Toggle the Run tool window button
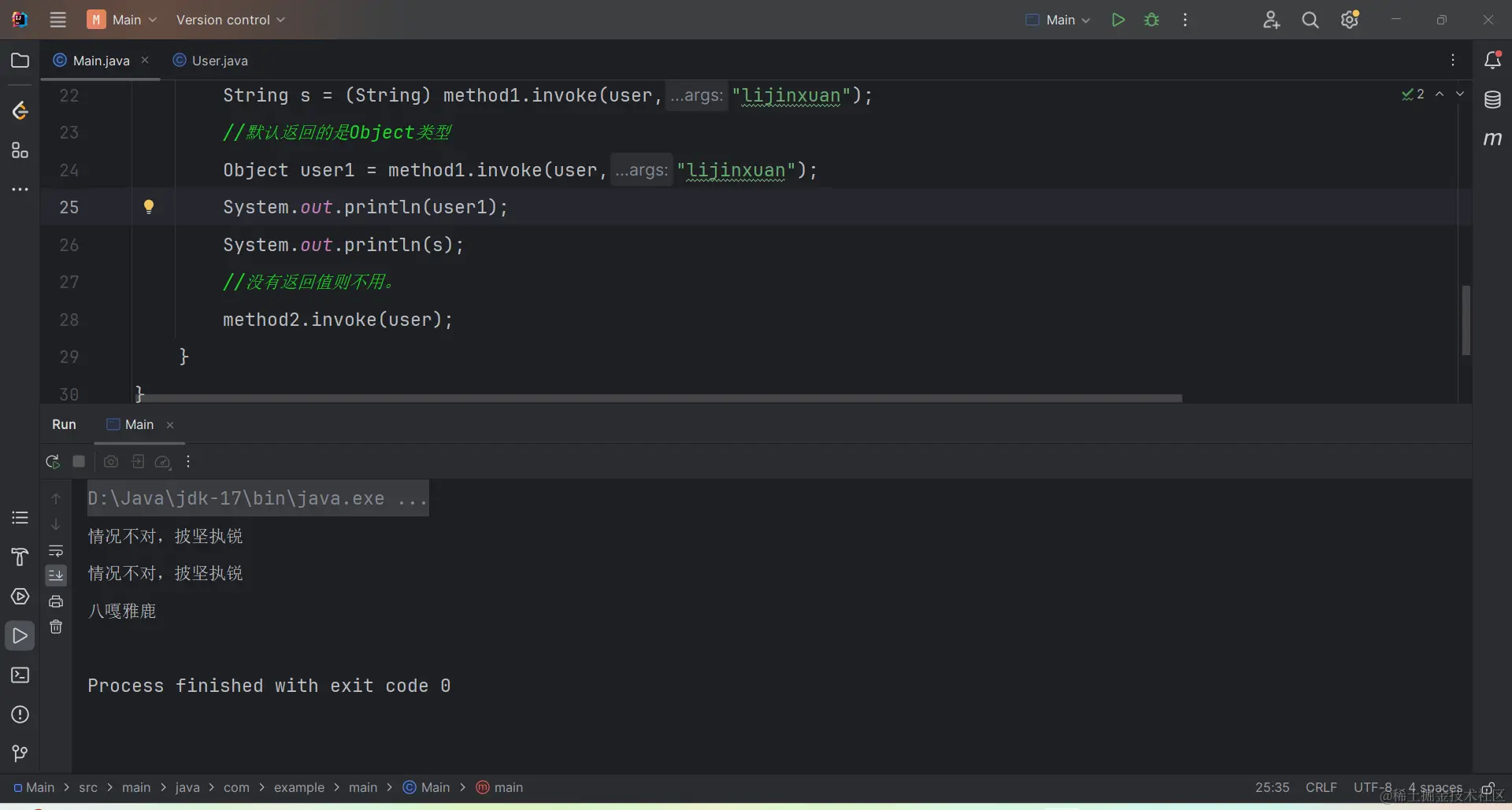The height and width of the screenshot is (810, 1512). [20, 636]
